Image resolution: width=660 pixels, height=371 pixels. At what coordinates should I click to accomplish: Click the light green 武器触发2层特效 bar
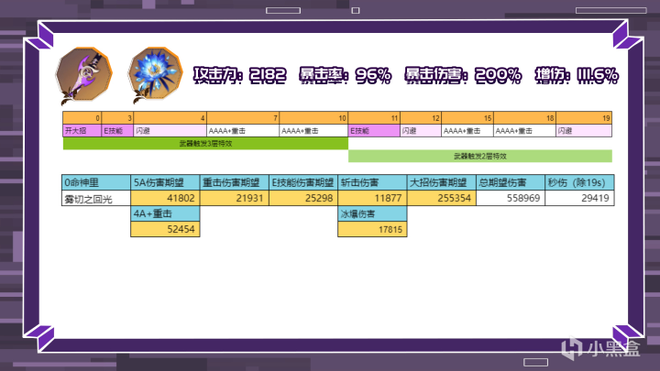[480, 156]
